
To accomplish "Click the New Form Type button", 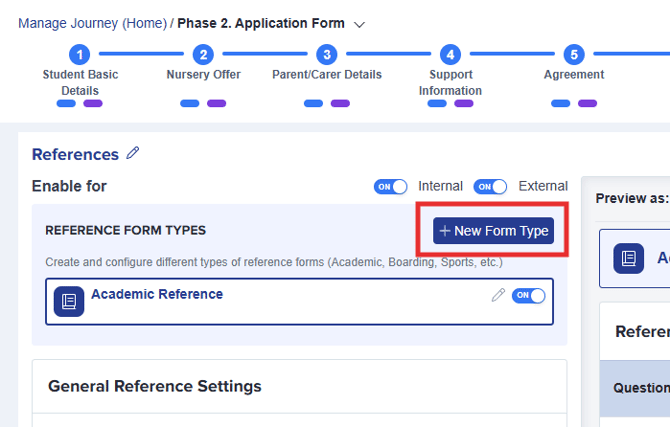I will (493, 231).
